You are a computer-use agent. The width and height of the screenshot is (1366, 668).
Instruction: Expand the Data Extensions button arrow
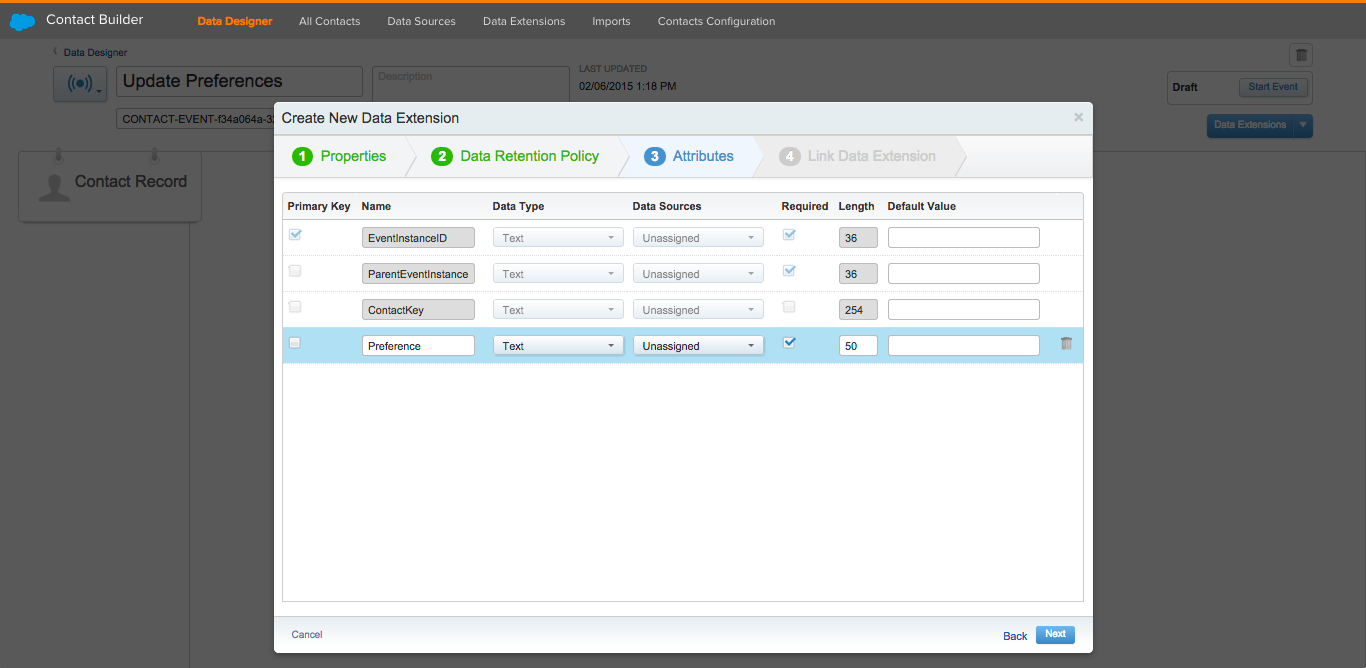point(1302,125)
